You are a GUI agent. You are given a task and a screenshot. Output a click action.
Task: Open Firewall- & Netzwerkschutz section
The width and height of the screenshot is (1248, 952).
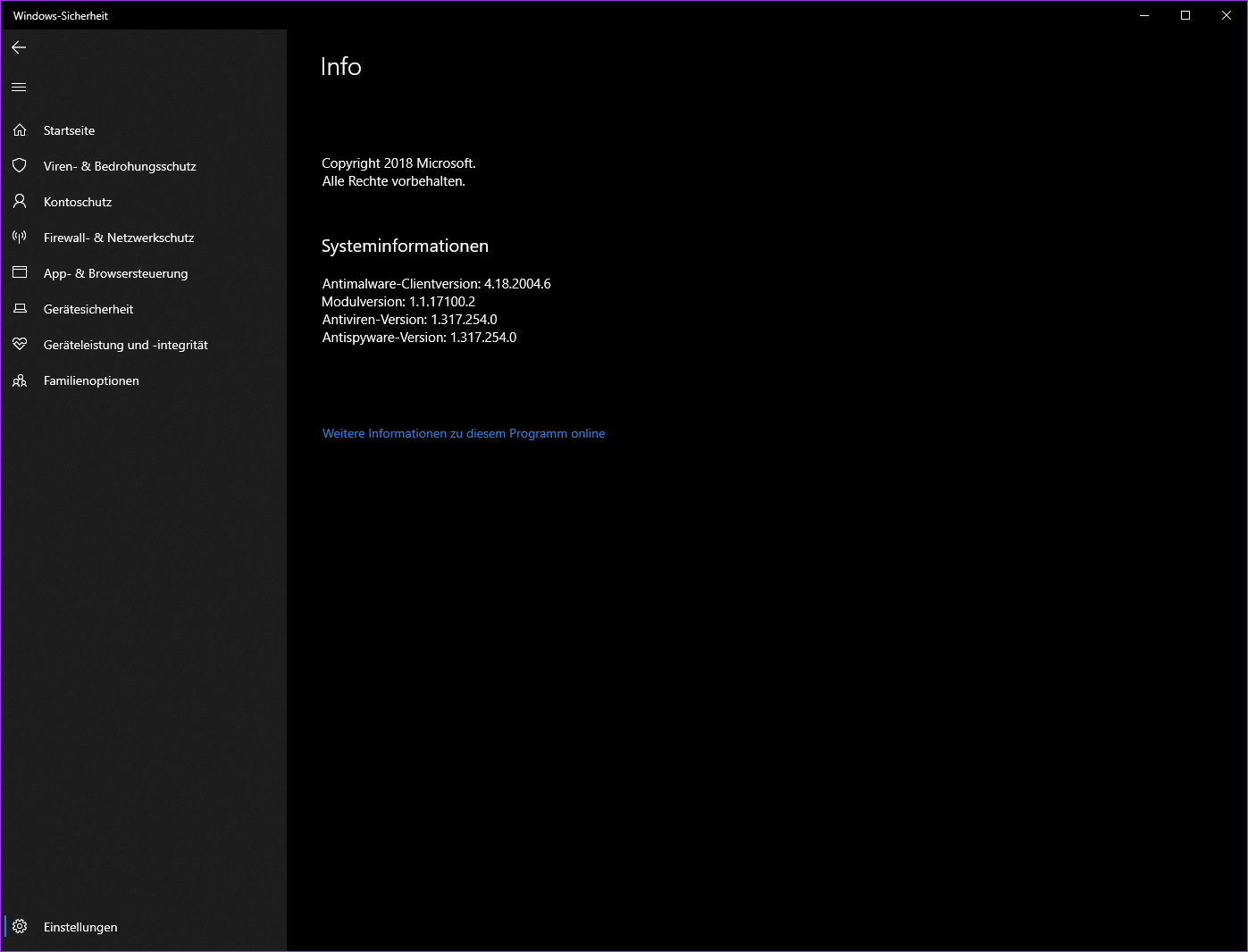(x=144, y=238)
